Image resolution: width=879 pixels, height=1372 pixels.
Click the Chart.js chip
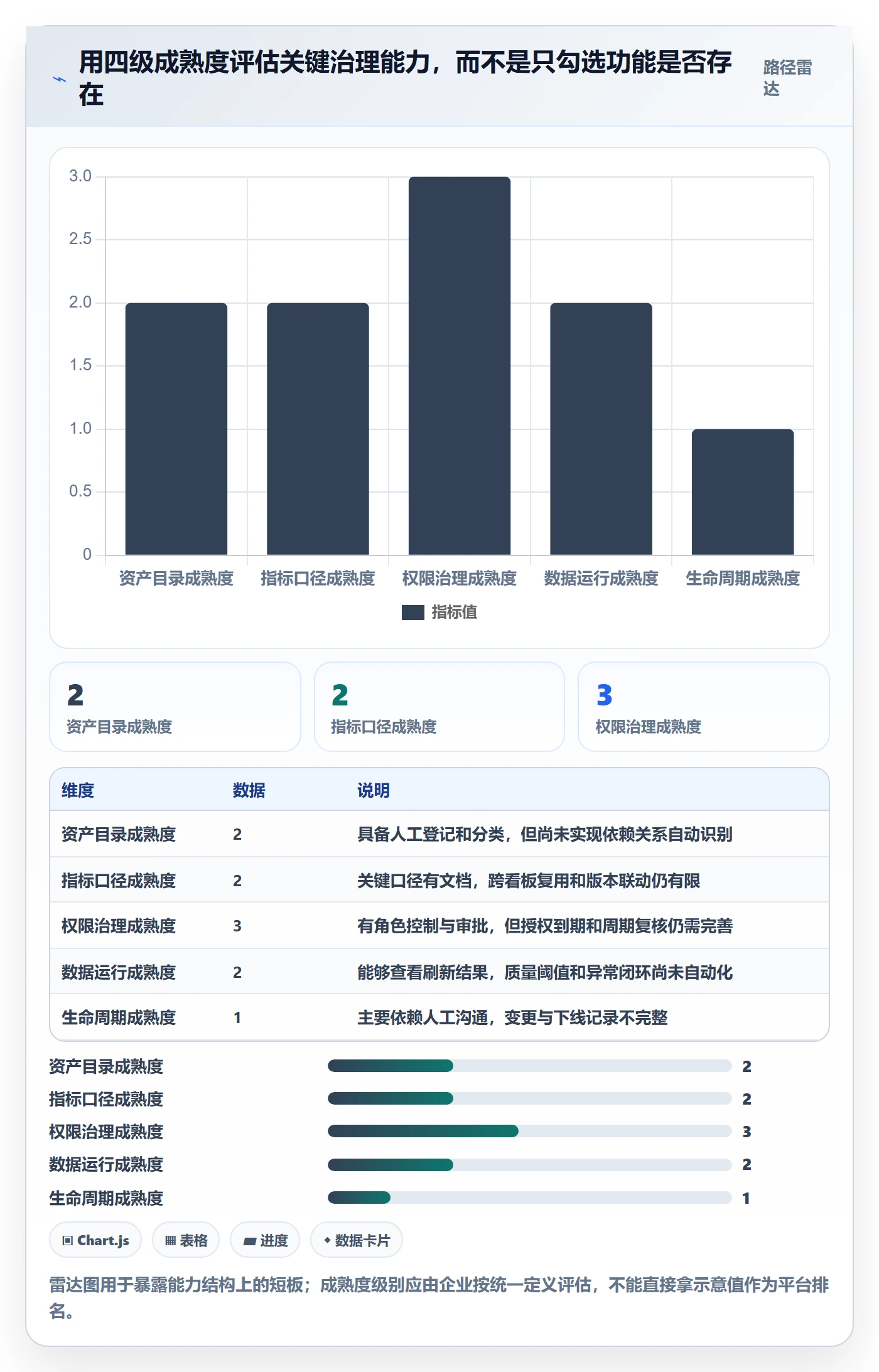(95, 1240)
